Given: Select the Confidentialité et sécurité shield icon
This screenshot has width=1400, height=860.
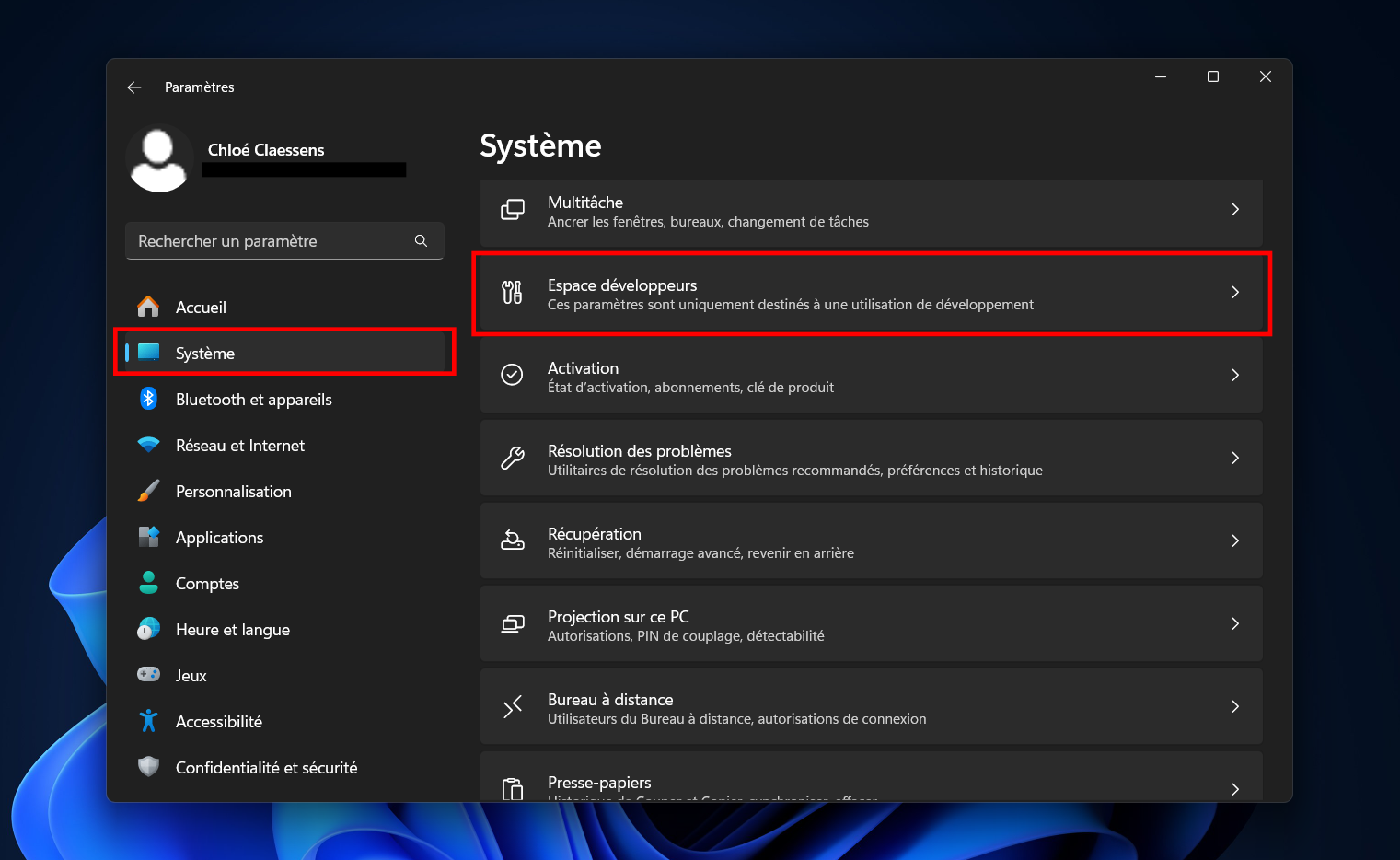Looking at the screenshot, I should point(148,767).
